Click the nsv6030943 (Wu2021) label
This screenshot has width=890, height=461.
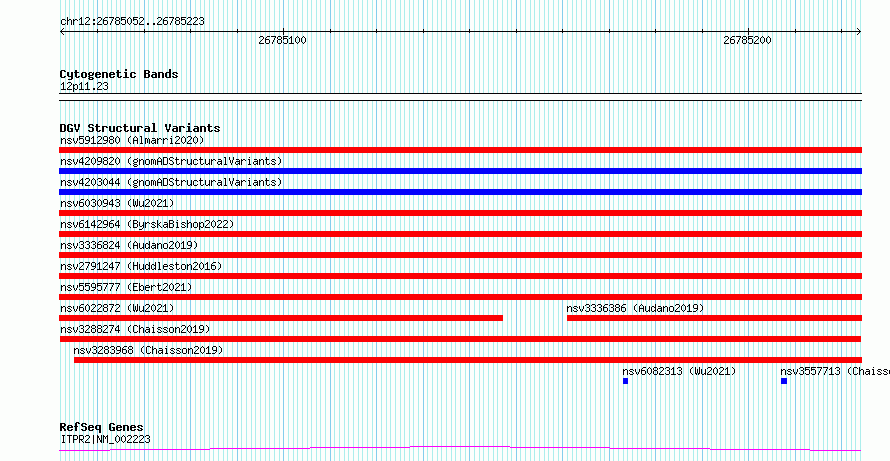coord(117,203)
